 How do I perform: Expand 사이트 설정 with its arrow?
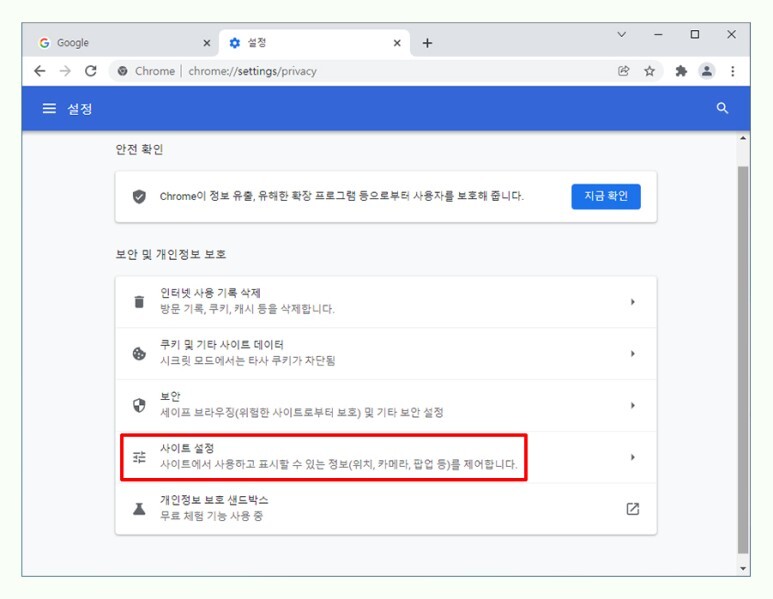[632, 457]
